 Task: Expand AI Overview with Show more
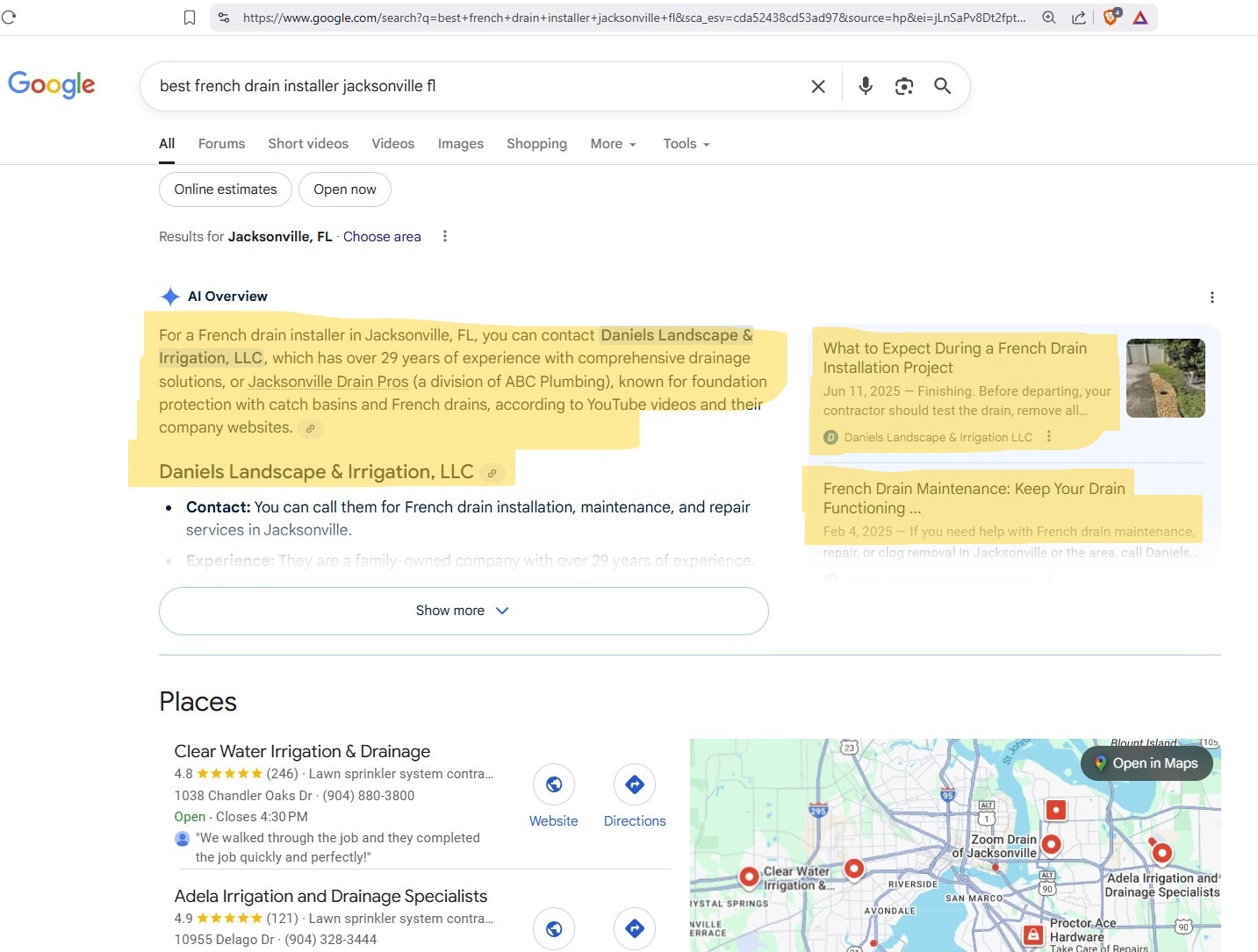click(464, 611)
